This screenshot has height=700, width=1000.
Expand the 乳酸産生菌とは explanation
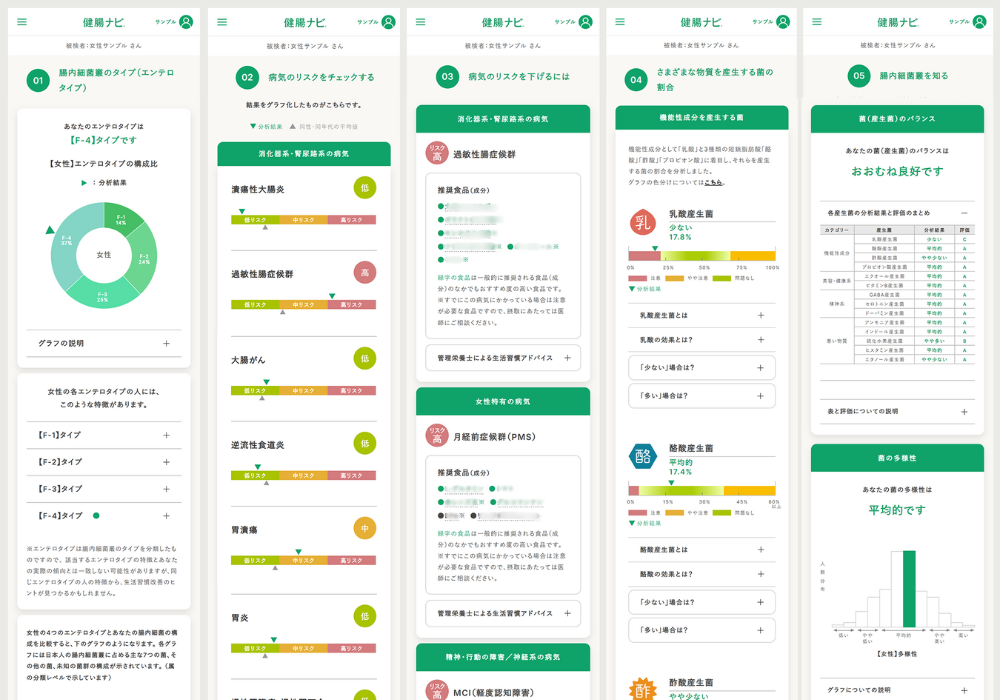[700, 315]
